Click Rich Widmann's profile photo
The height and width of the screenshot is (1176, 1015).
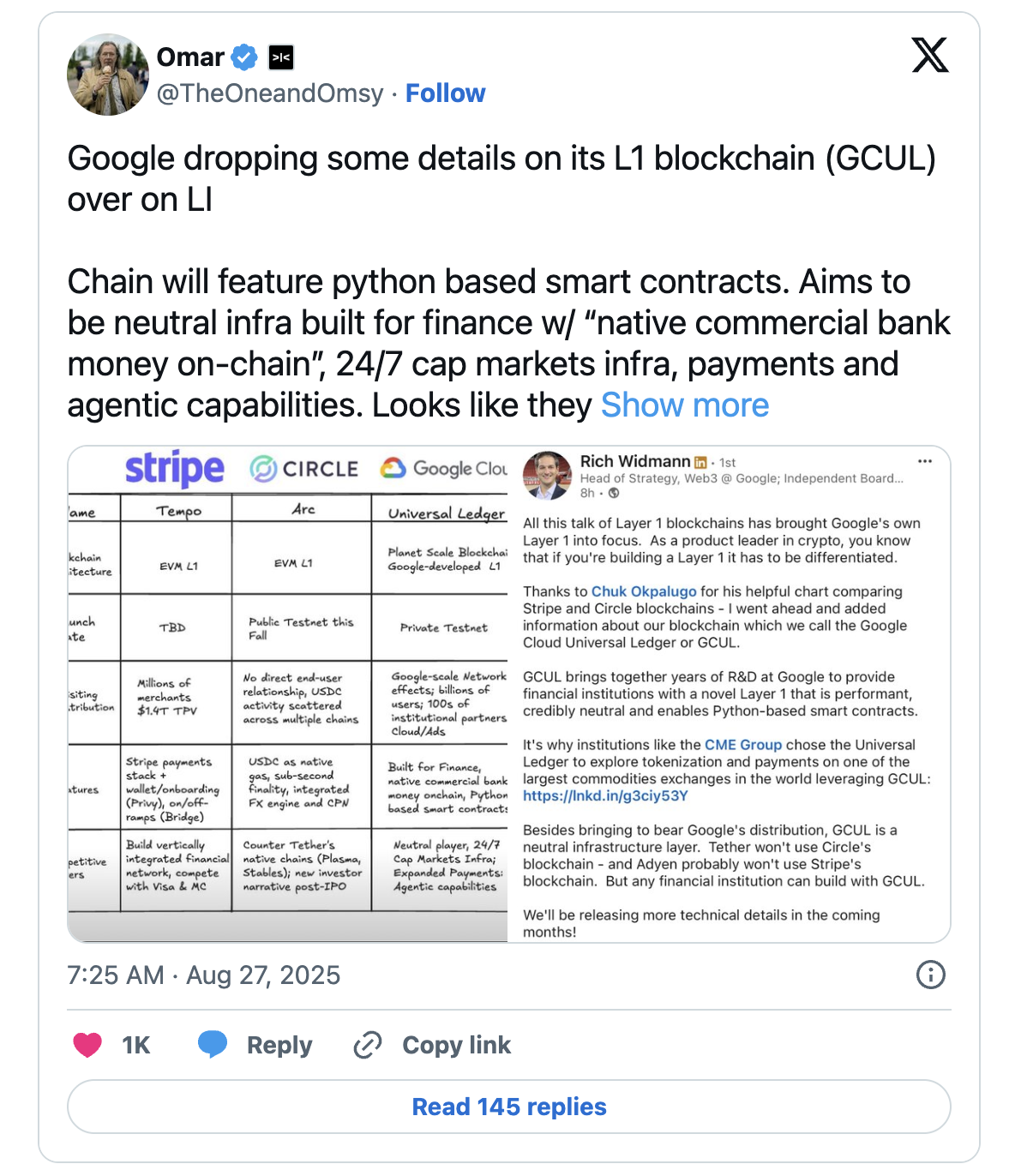pyautogui.click(x=547, y=476)
